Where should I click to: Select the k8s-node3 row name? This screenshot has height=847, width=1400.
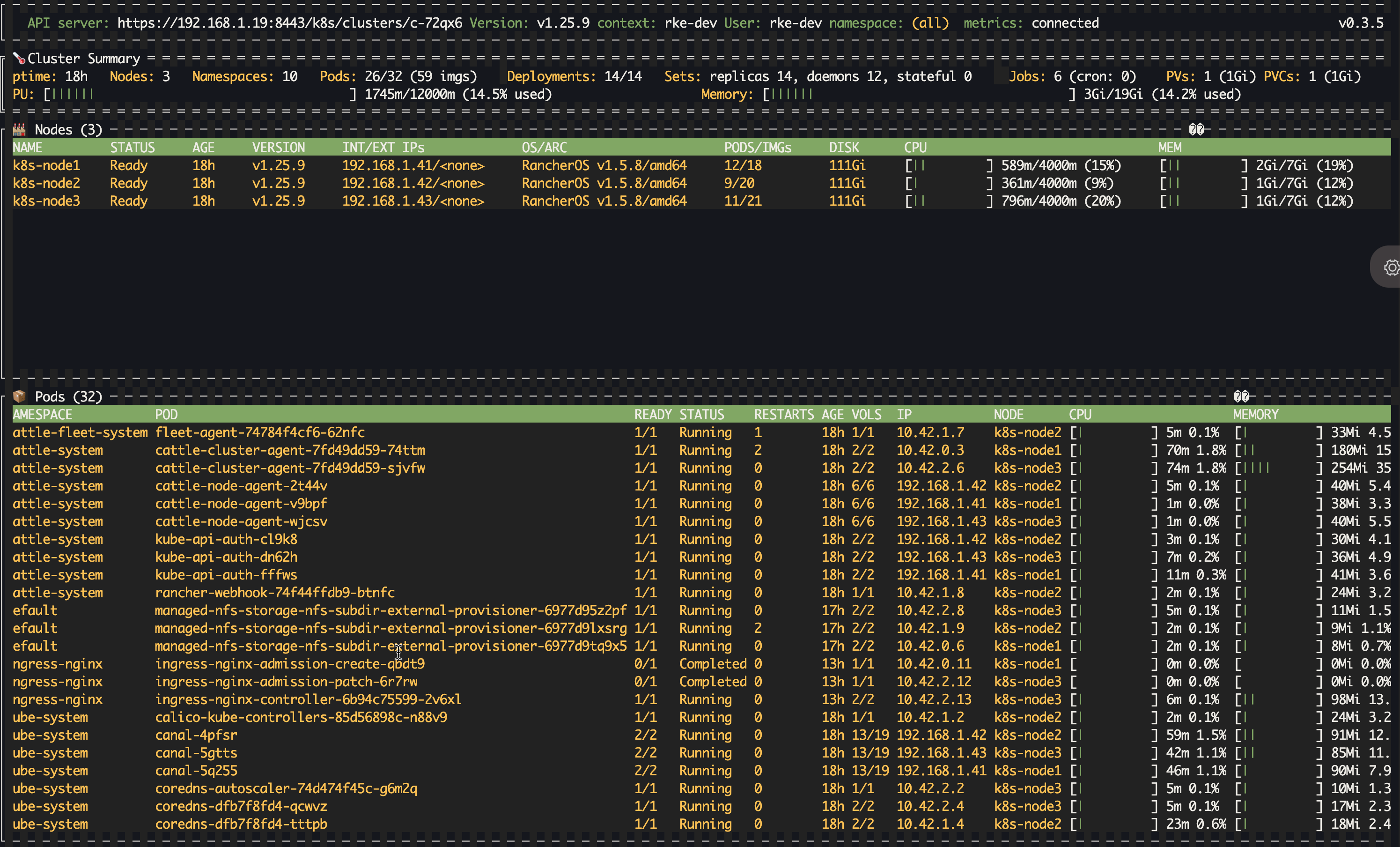point(47,201)
